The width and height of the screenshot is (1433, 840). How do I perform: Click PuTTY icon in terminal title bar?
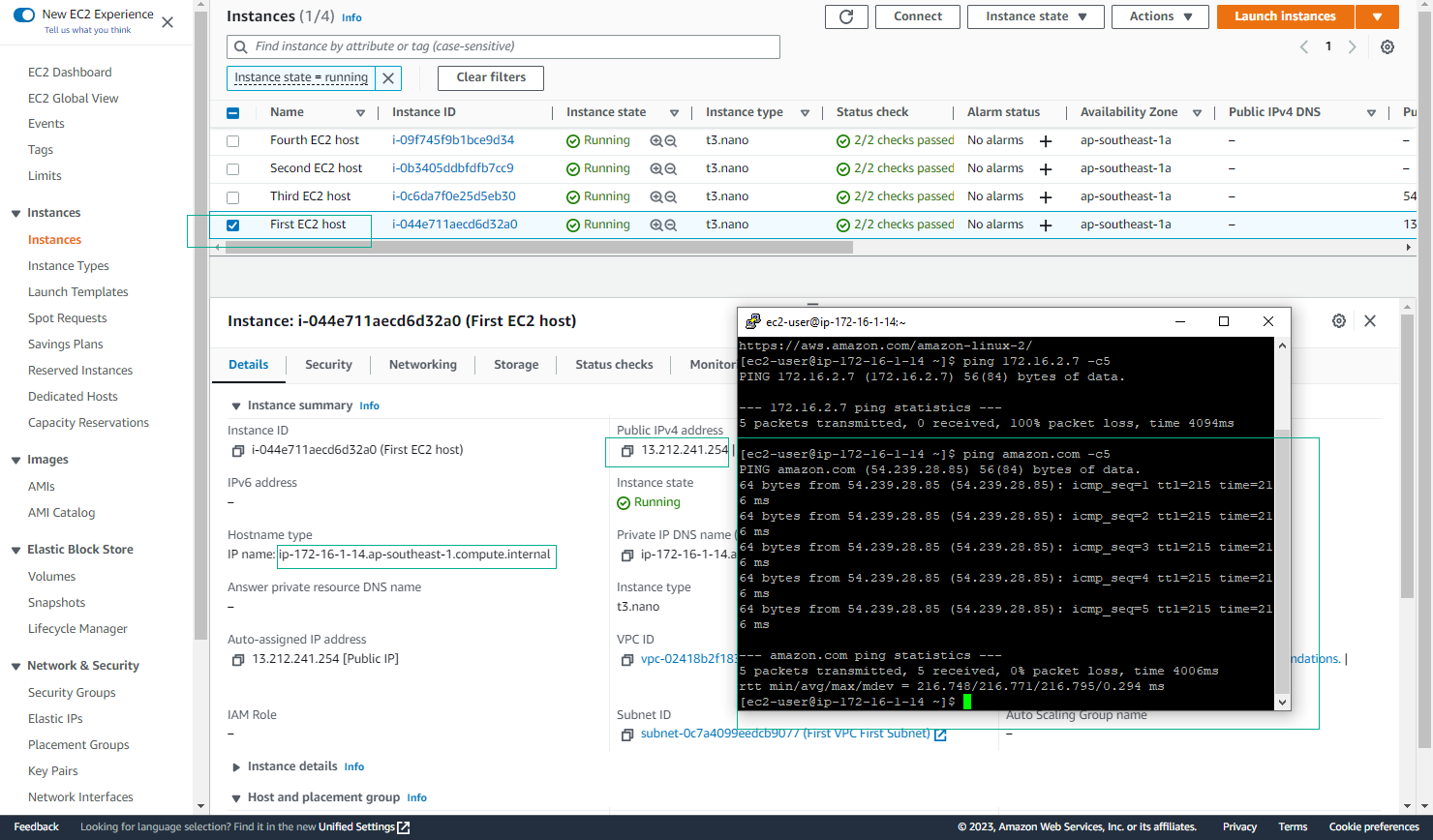(x=752, y=321)
